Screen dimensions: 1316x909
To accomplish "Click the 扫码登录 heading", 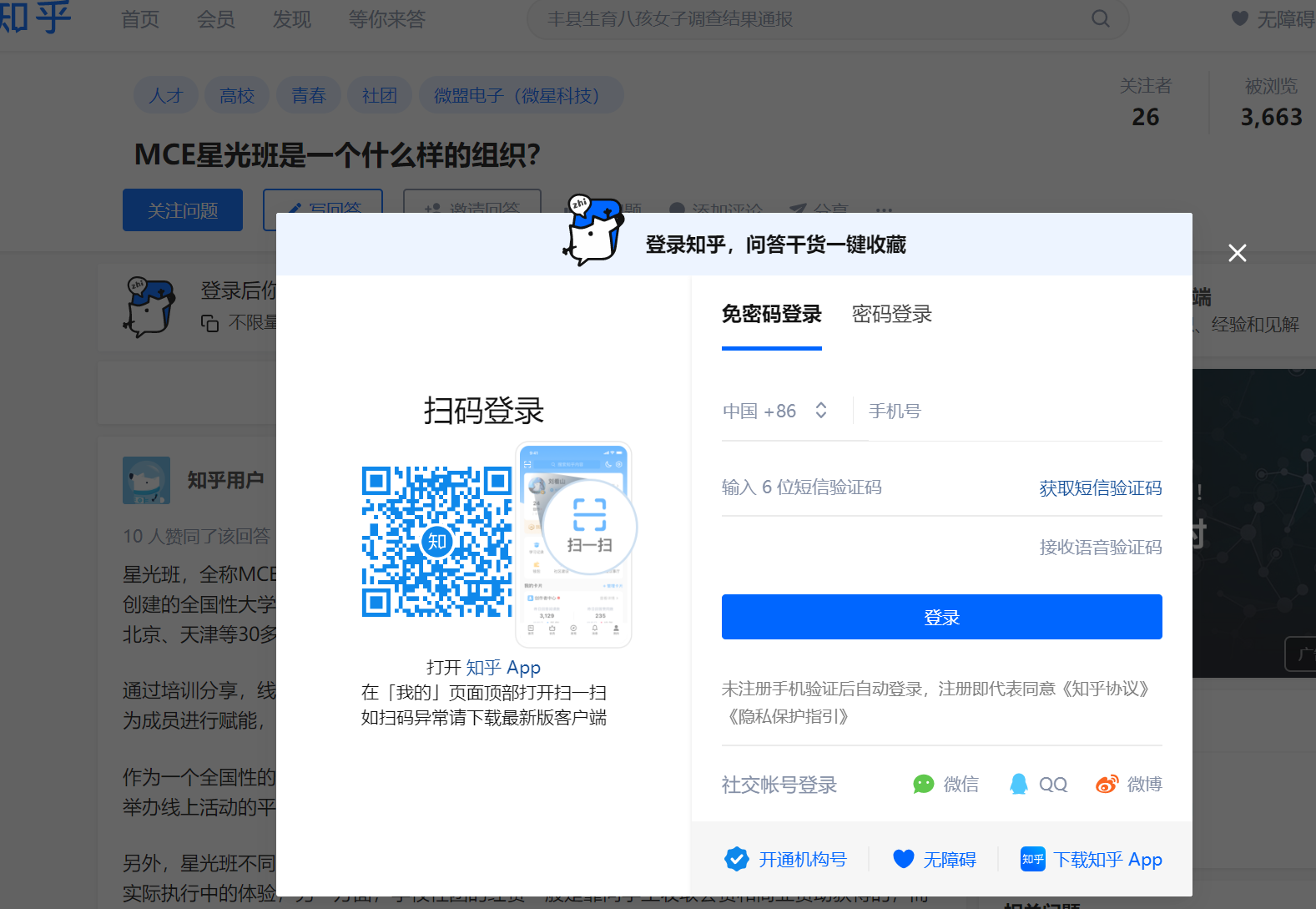I will coord(483,410).
